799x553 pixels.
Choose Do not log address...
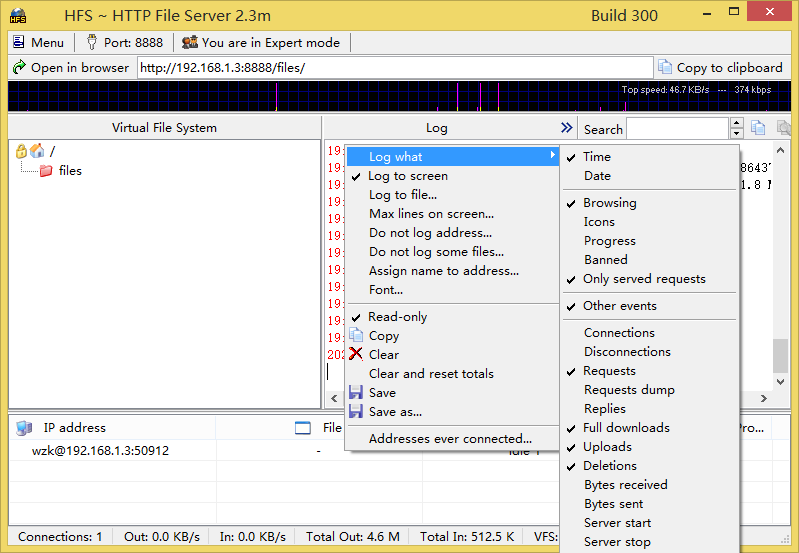(452, 233)
